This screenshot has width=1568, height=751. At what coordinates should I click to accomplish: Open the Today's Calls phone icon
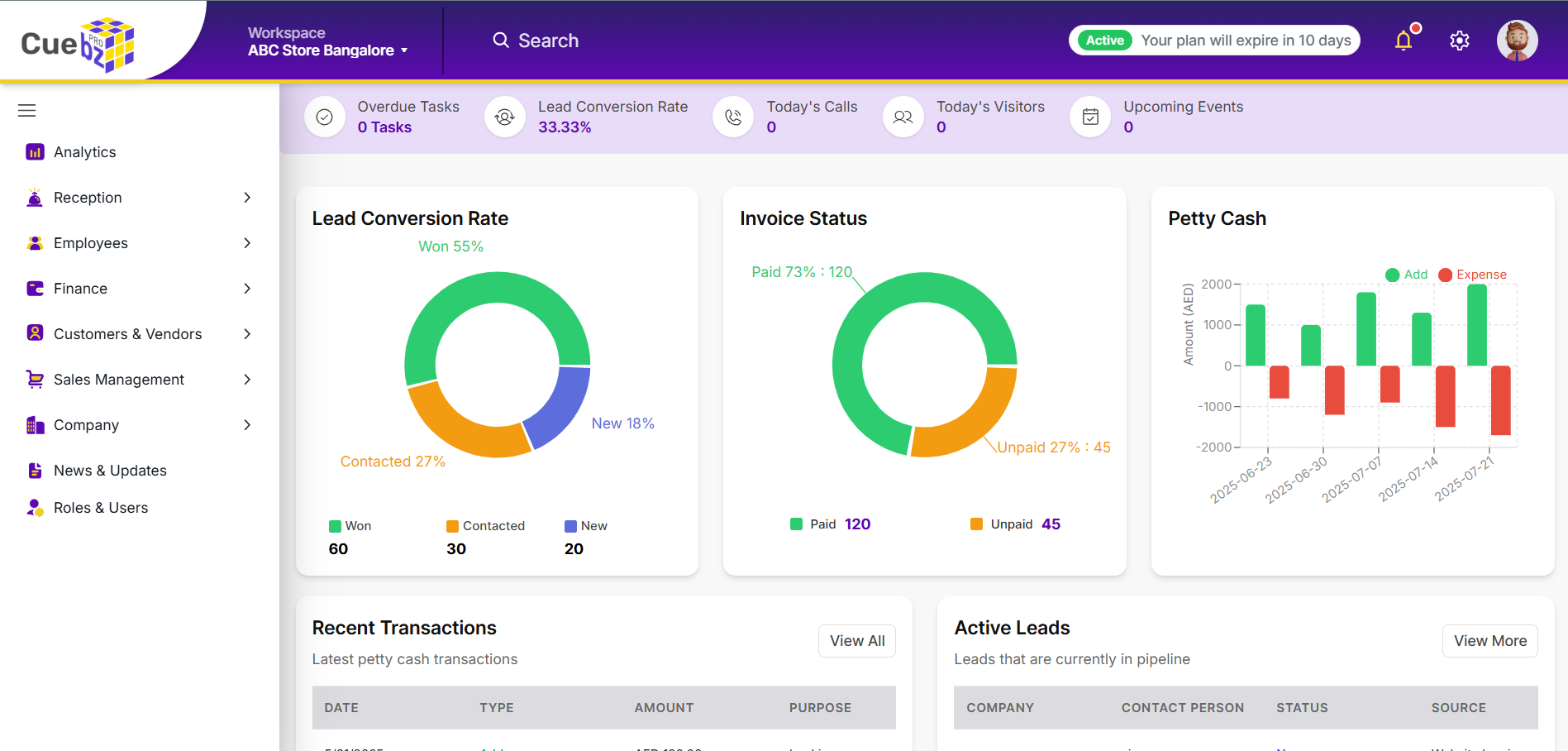[732, 117]
